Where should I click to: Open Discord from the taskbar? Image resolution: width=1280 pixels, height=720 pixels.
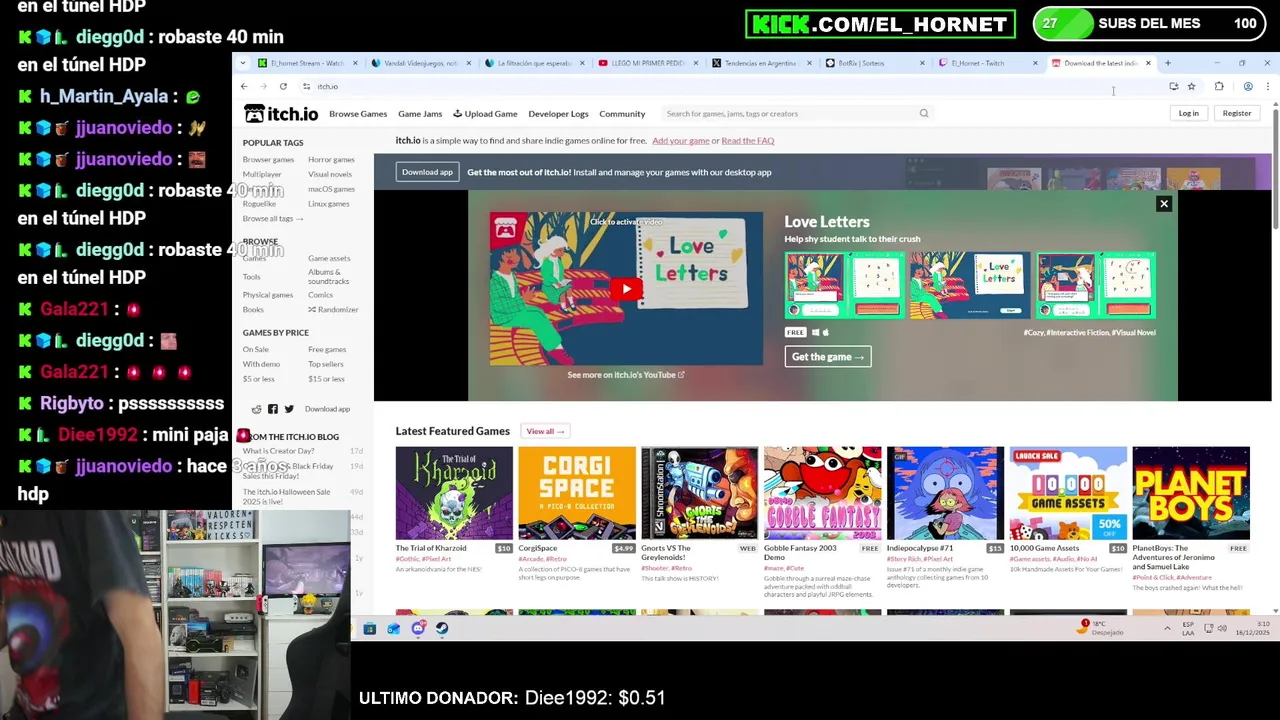418,629
